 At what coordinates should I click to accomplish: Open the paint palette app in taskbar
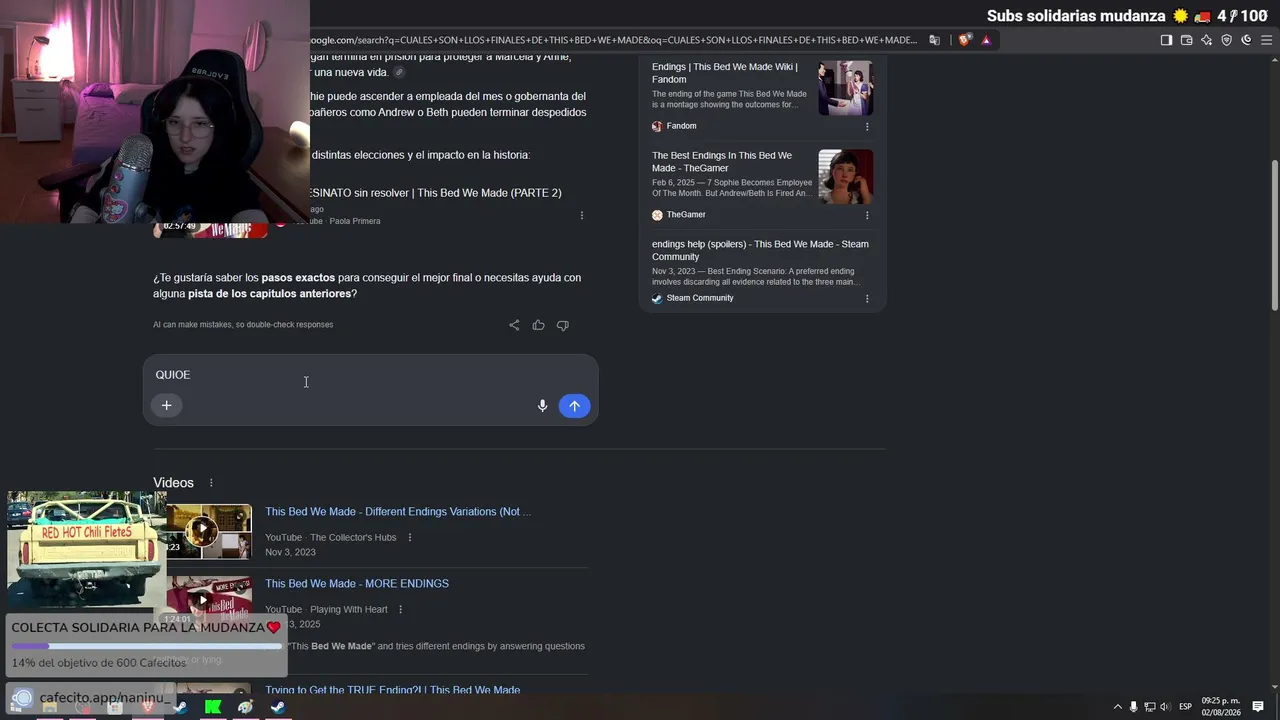click(245, 707)
